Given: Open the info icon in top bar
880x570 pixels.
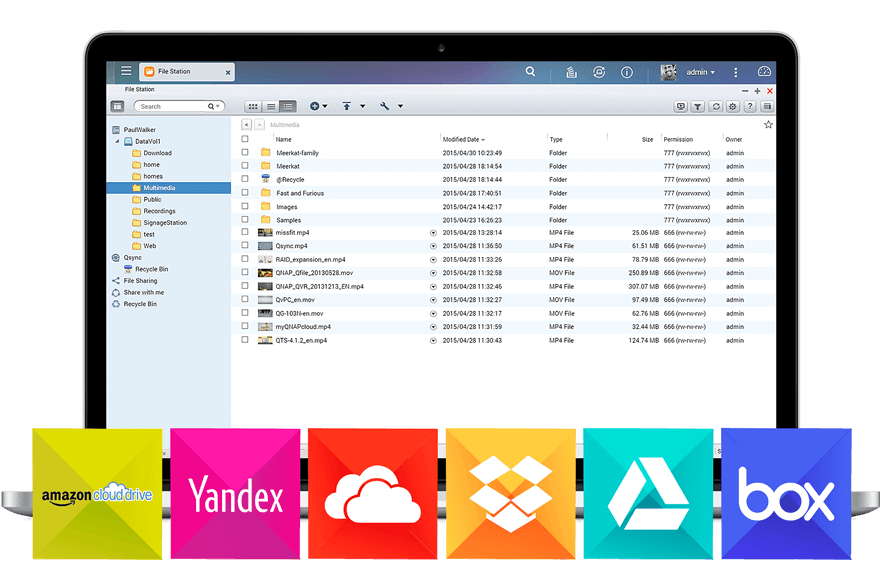Looking at the screenshot, I should [x=627, y=72].
